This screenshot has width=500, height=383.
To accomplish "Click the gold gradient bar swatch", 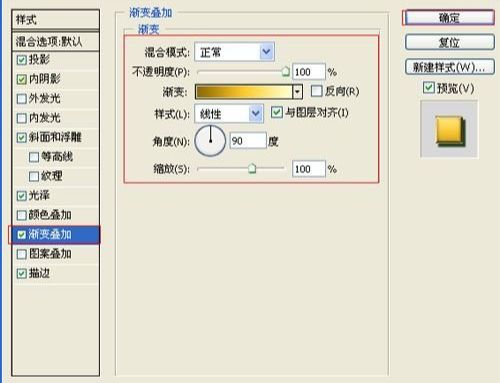I will point(244,92).
